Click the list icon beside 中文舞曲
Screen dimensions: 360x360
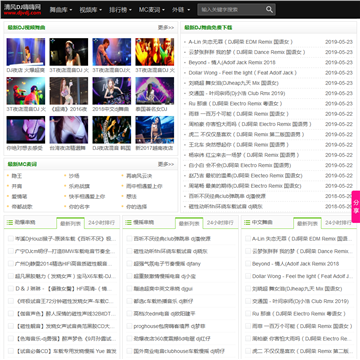pos(247,222)
